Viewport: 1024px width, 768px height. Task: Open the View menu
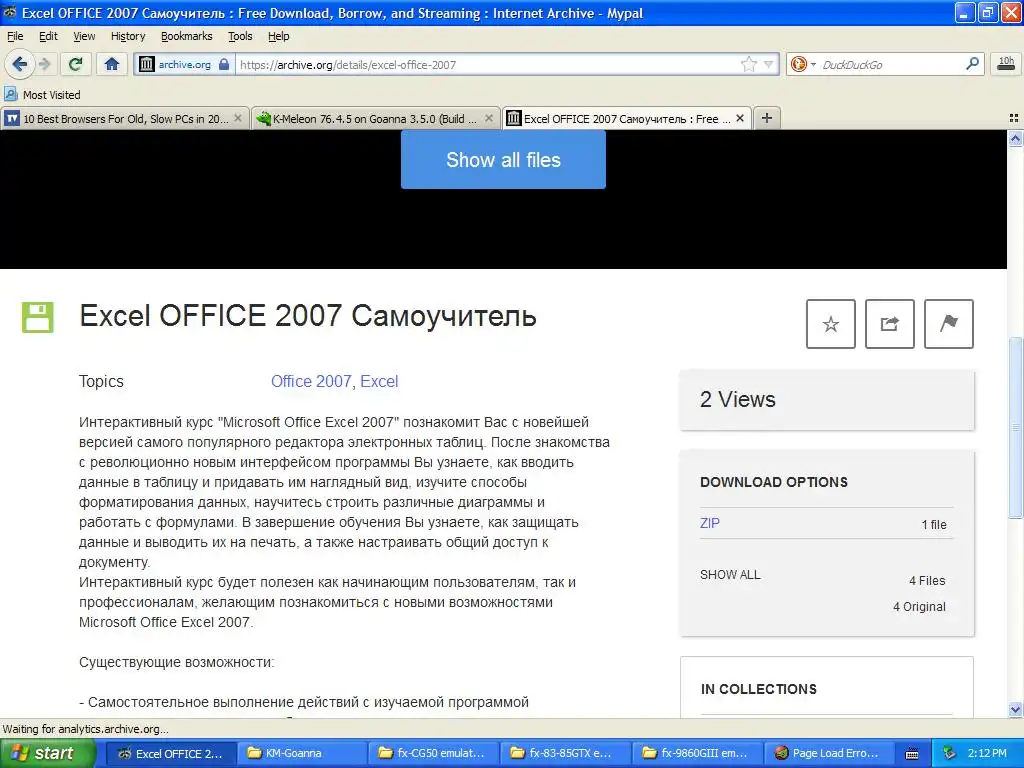84,36
